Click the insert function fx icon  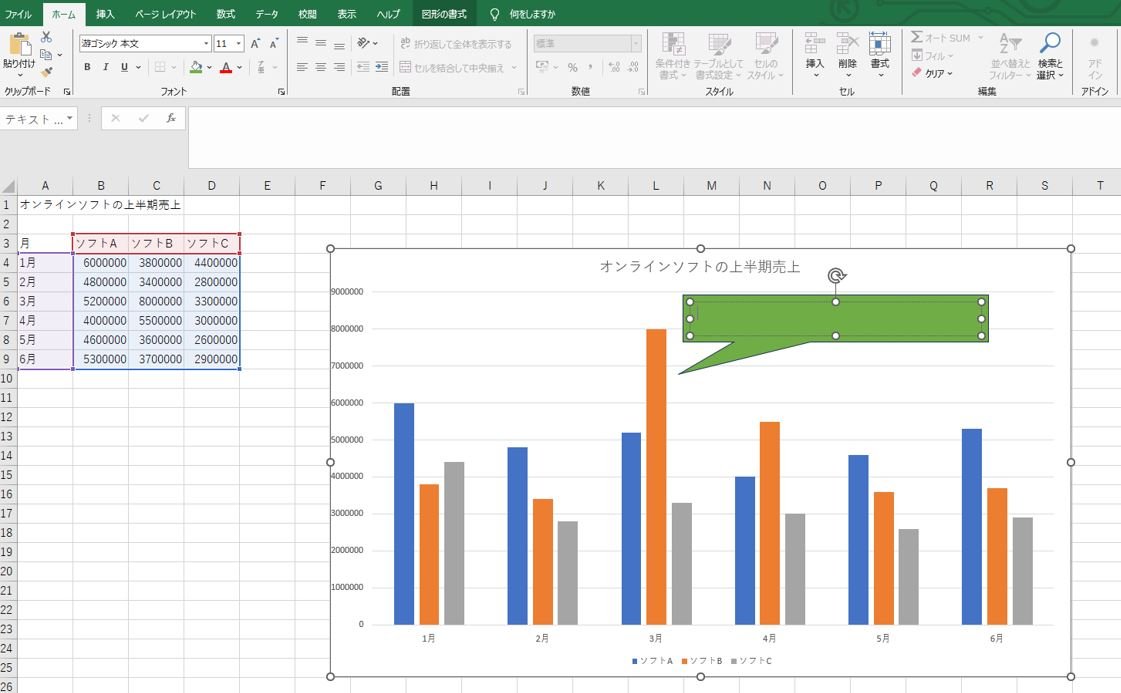click(171, 118)
